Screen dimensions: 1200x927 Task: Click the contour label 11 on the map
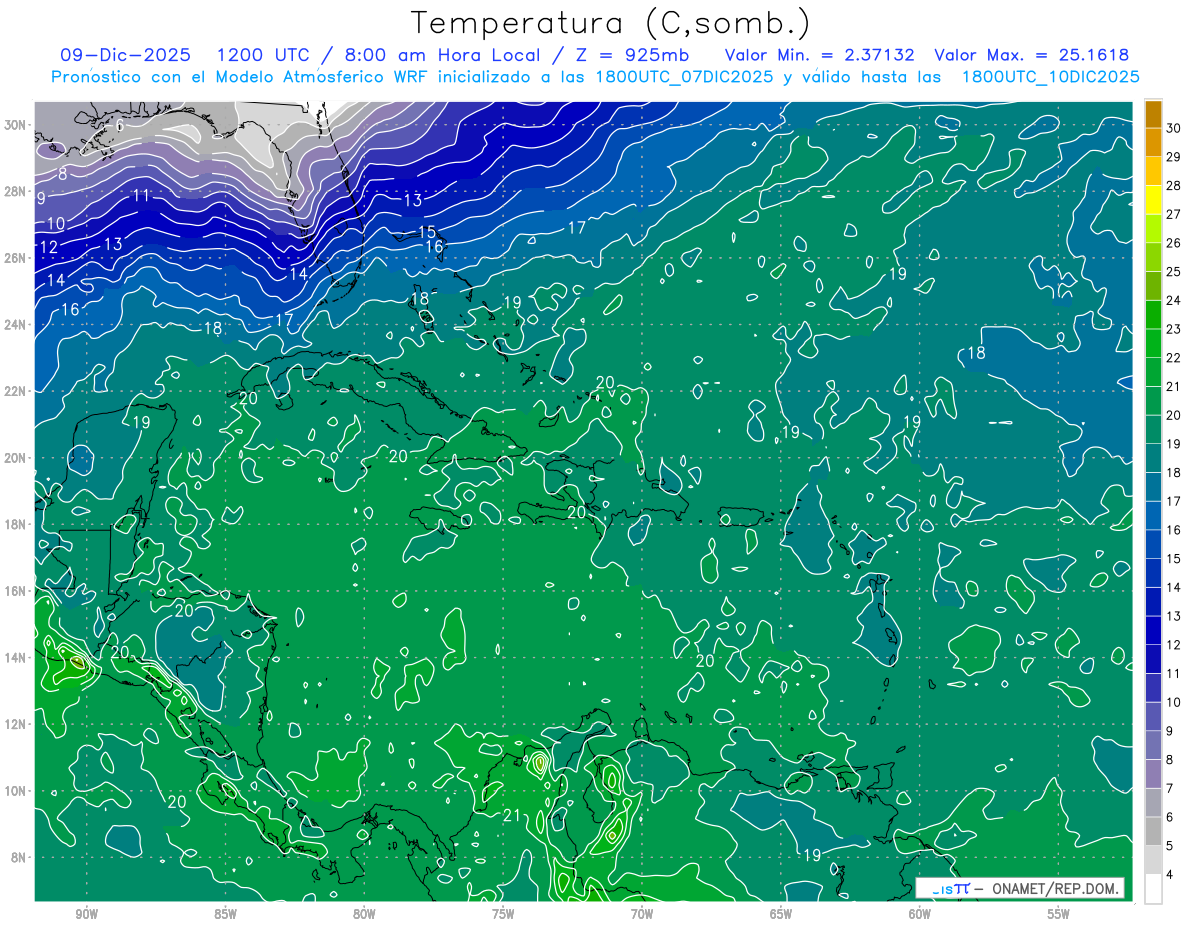point(141,195)
